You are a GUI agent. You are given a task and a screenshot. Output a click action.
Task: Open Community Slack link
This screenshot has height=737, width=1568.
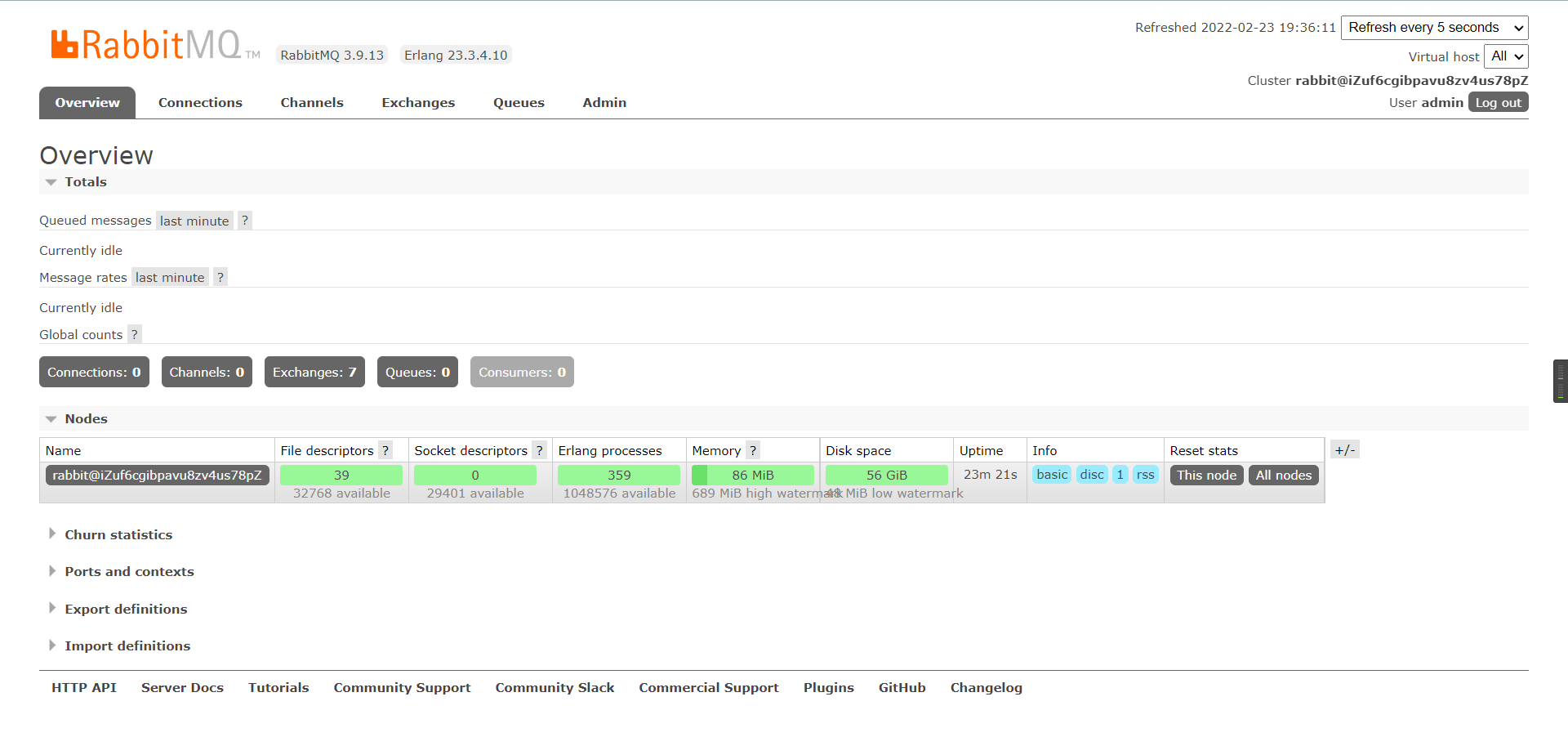tap(555, 688)
